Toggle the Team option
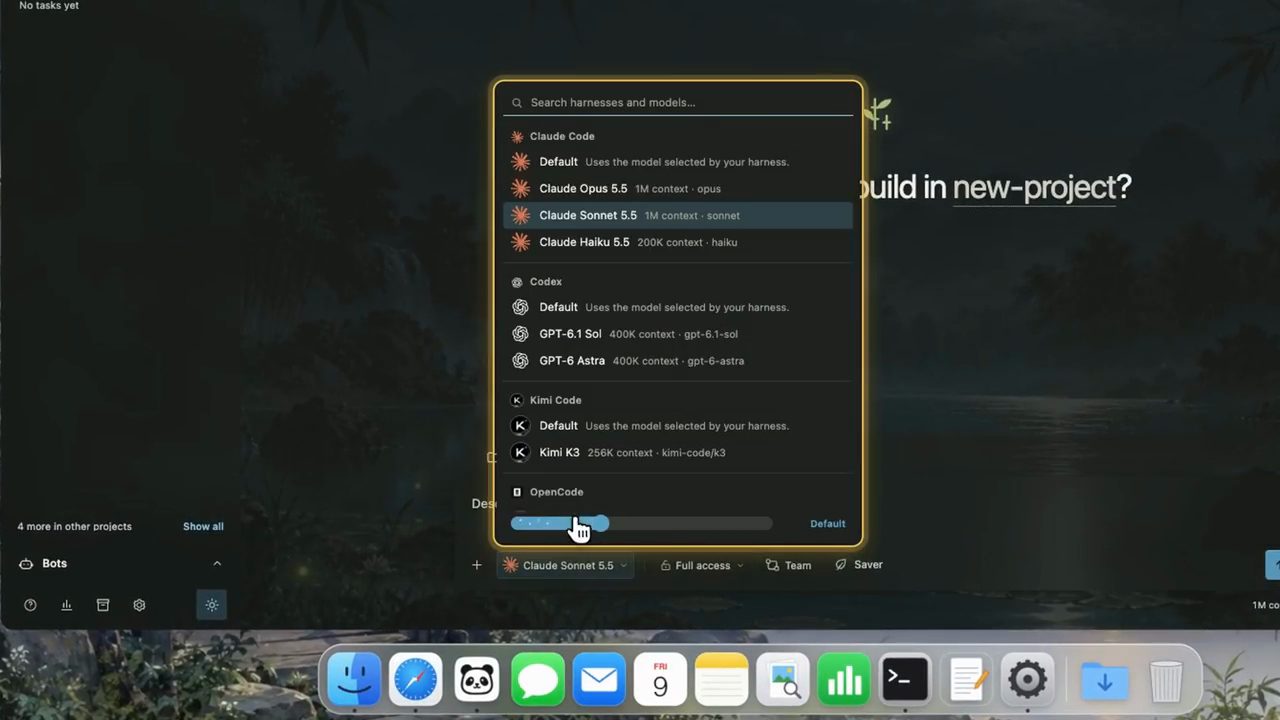Screen dimensions: 1280x720 coord(788,565)
